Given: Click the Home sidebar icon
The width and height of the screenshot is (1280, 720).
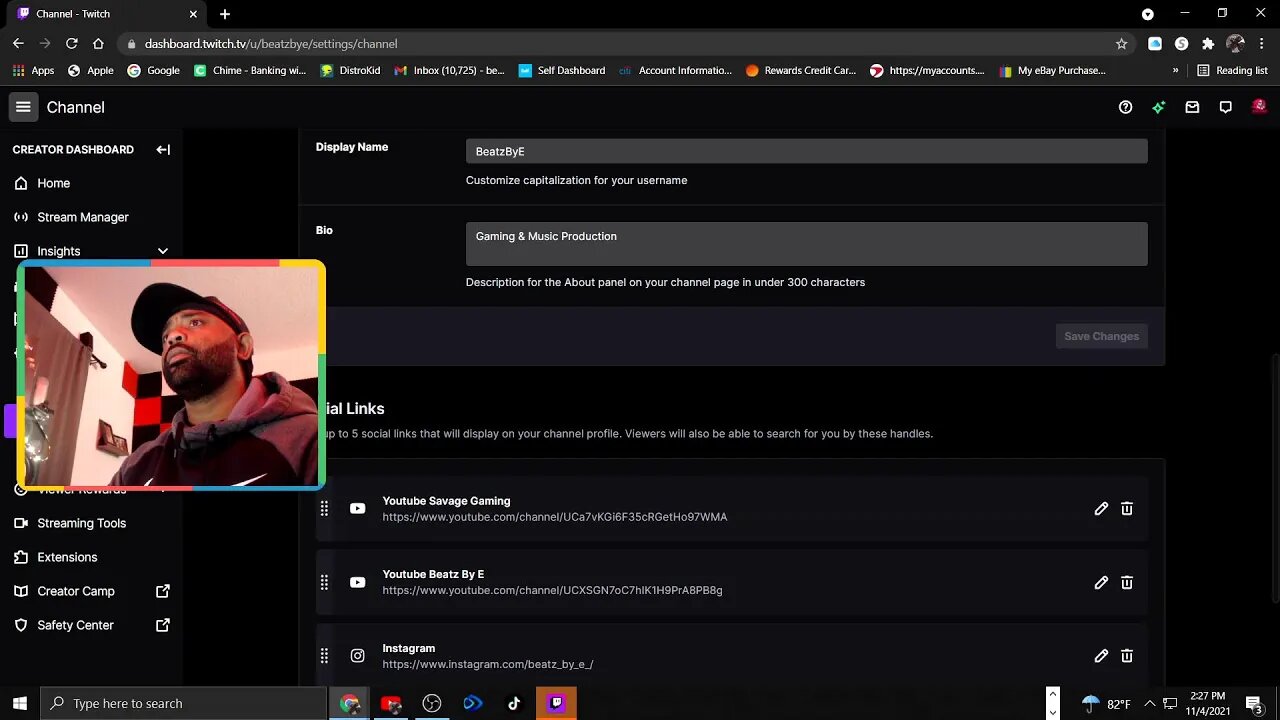Looking at the screenshot, I should 21,183.
